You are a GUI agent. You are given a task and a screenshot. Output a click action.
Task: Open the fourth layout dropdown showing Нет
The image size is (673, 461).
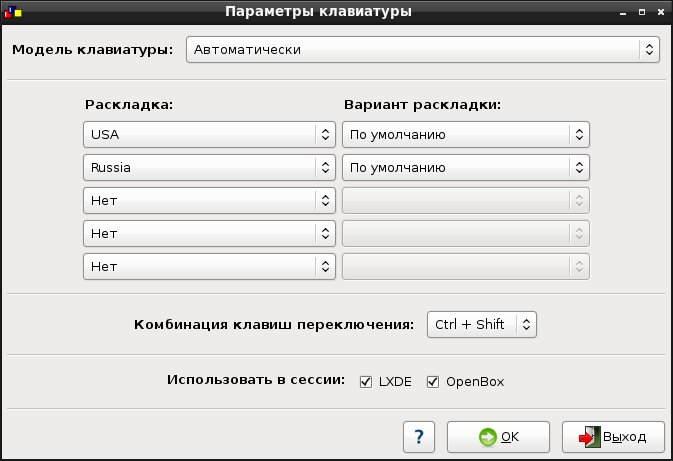(209, 234)
